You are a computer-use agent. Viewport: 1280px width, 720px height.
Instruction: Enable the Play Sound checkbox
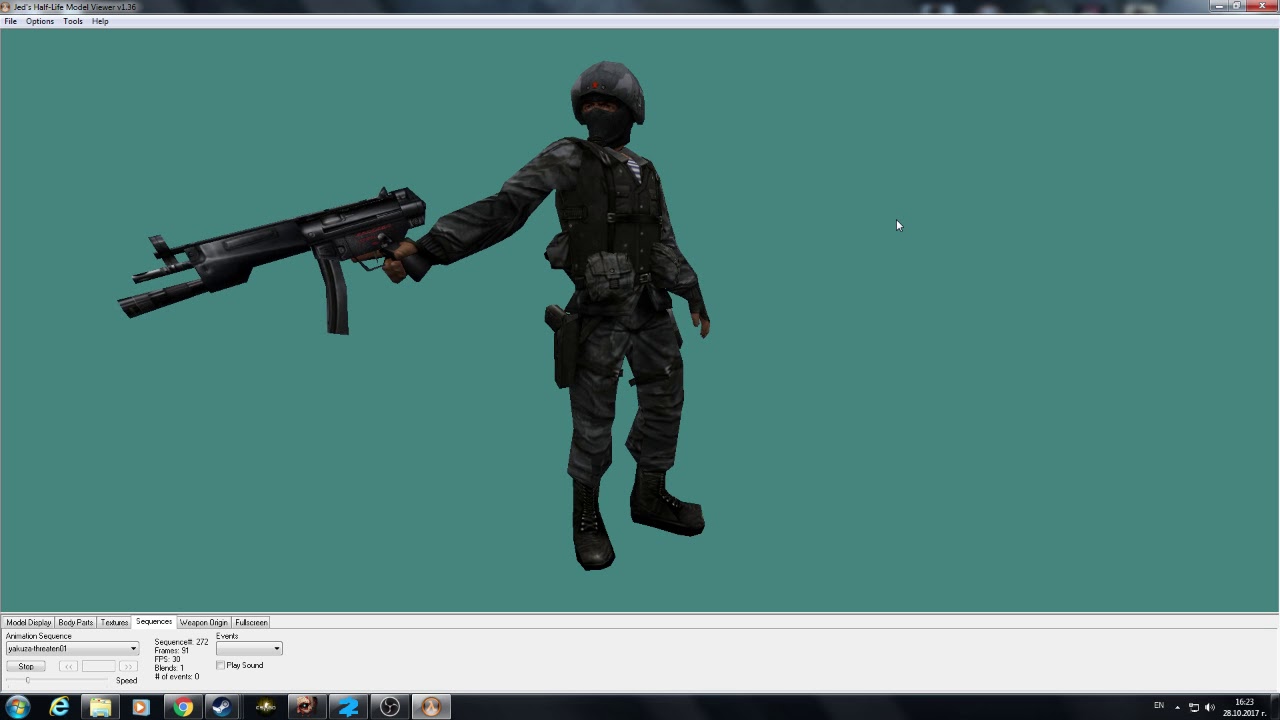click(221, 665)
